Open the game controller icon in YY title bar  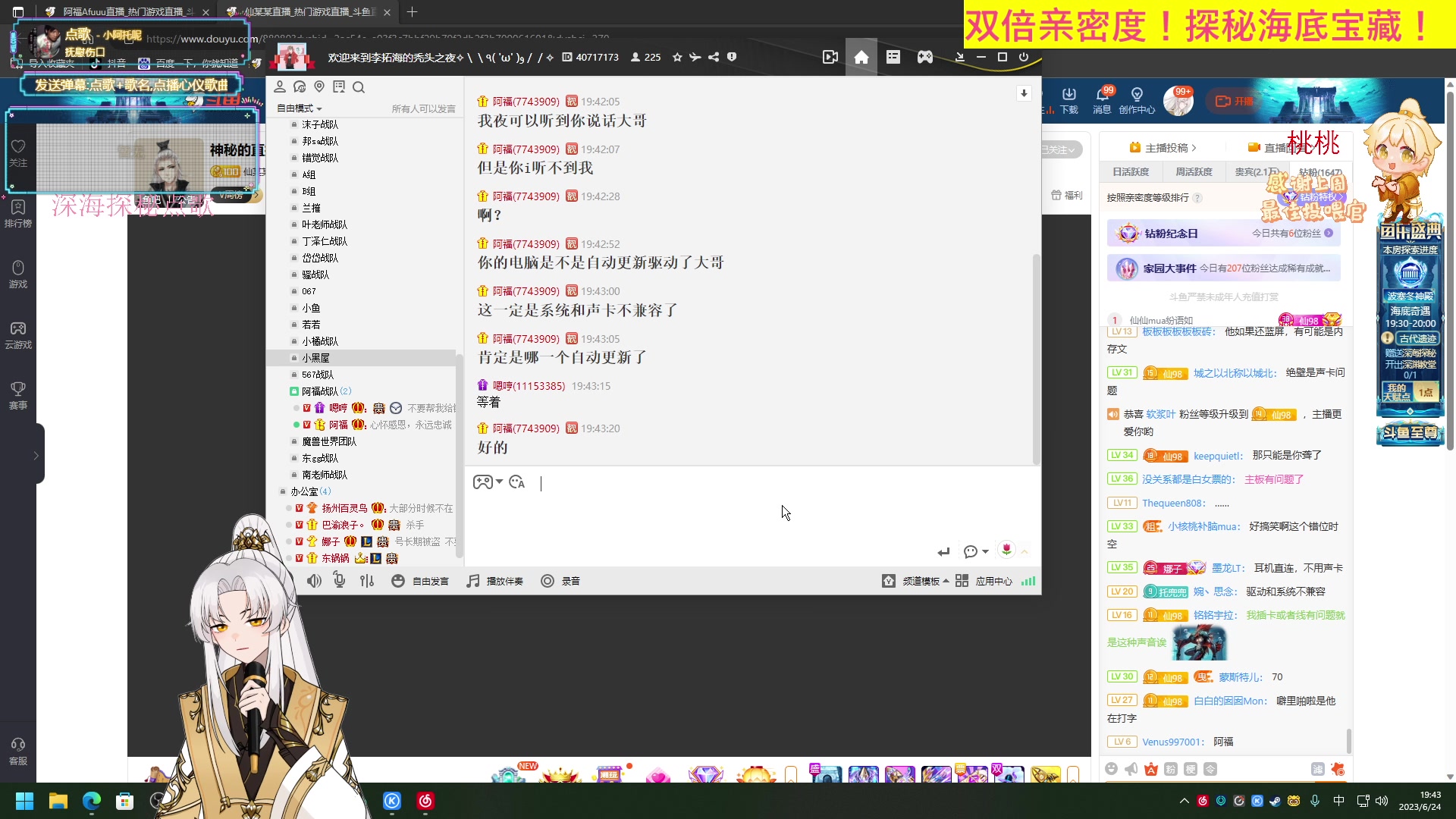pos(925,57)
